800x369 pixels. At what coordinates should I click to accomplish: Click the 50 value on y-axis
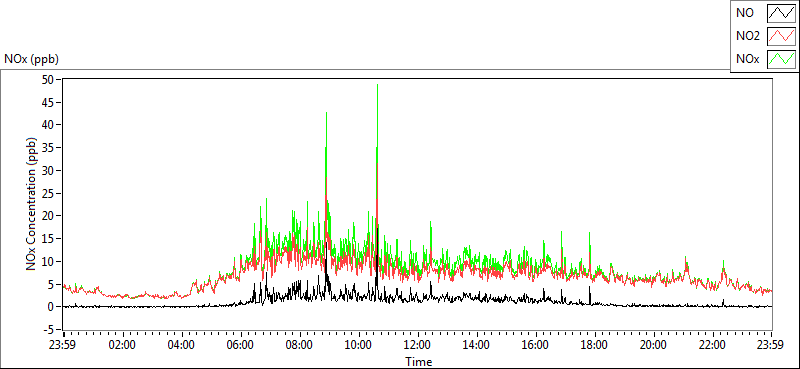[49, 79]
